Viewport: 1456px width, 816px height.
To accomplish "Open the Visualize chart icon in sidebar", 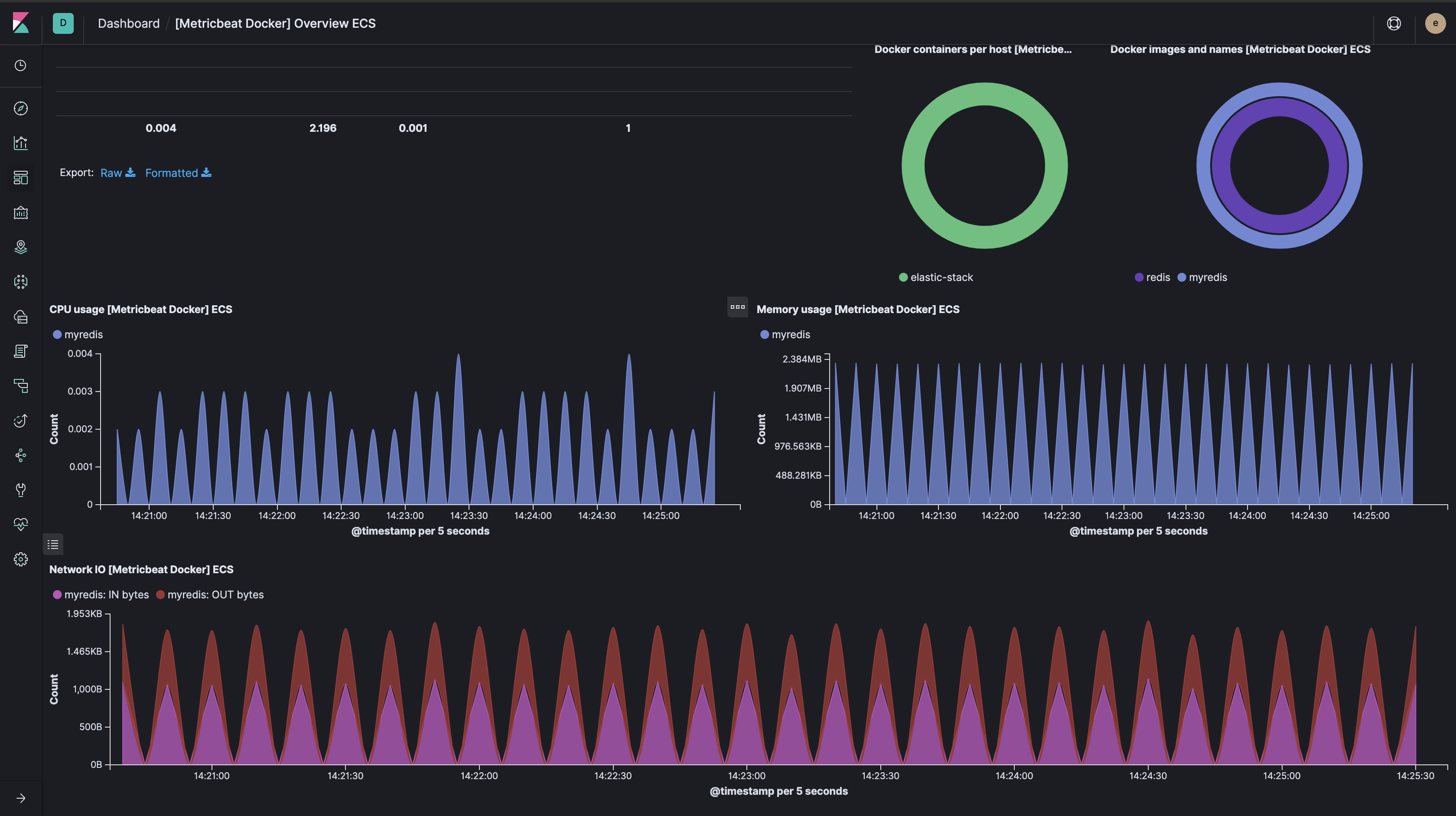I will (x=21, y=143).
